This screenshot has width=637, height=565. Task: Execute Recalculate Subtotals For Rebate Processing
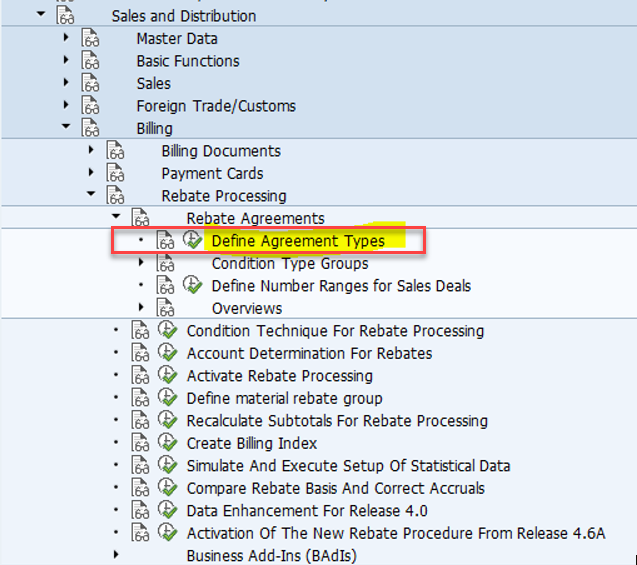tap(167, 420)
